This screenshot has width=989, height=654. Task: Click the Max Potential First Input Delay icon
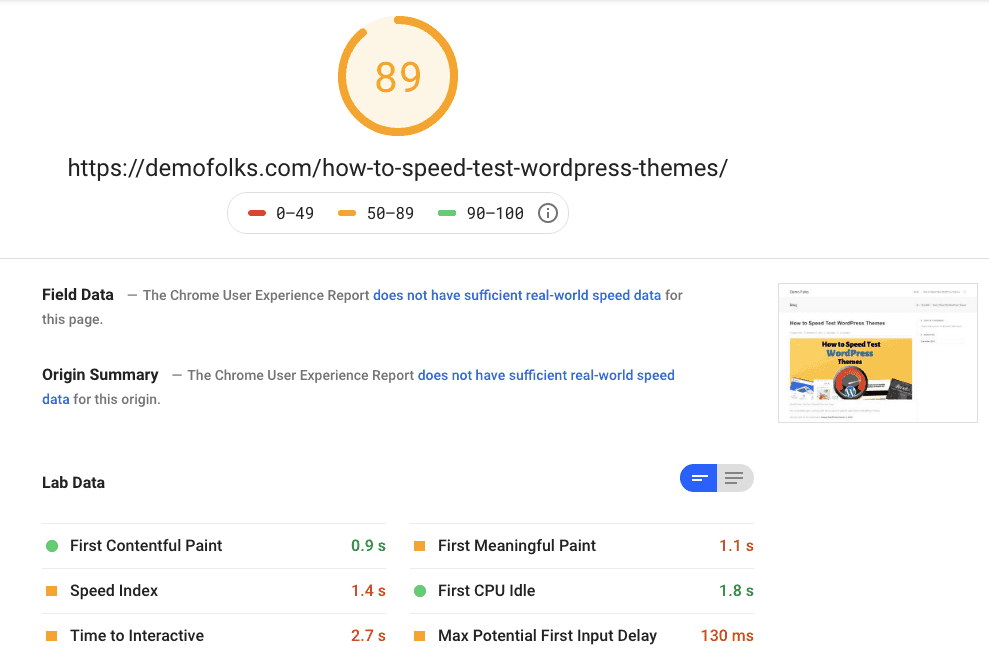click(420, 636)
